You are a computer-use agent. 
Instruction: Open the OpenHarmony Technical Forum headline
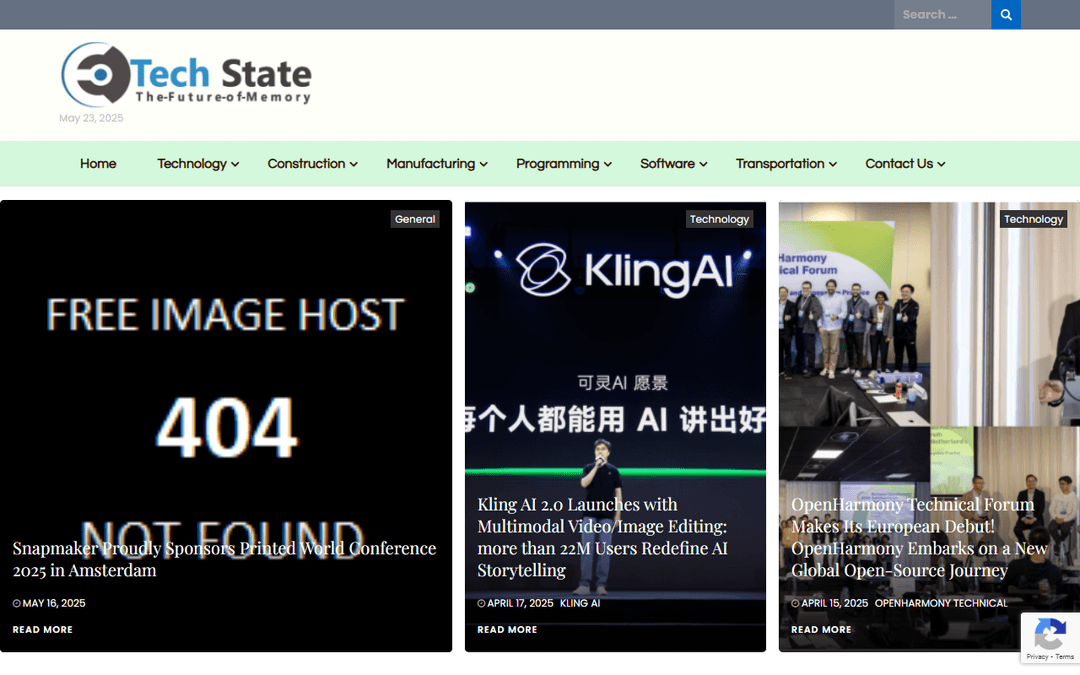[920, 537]
